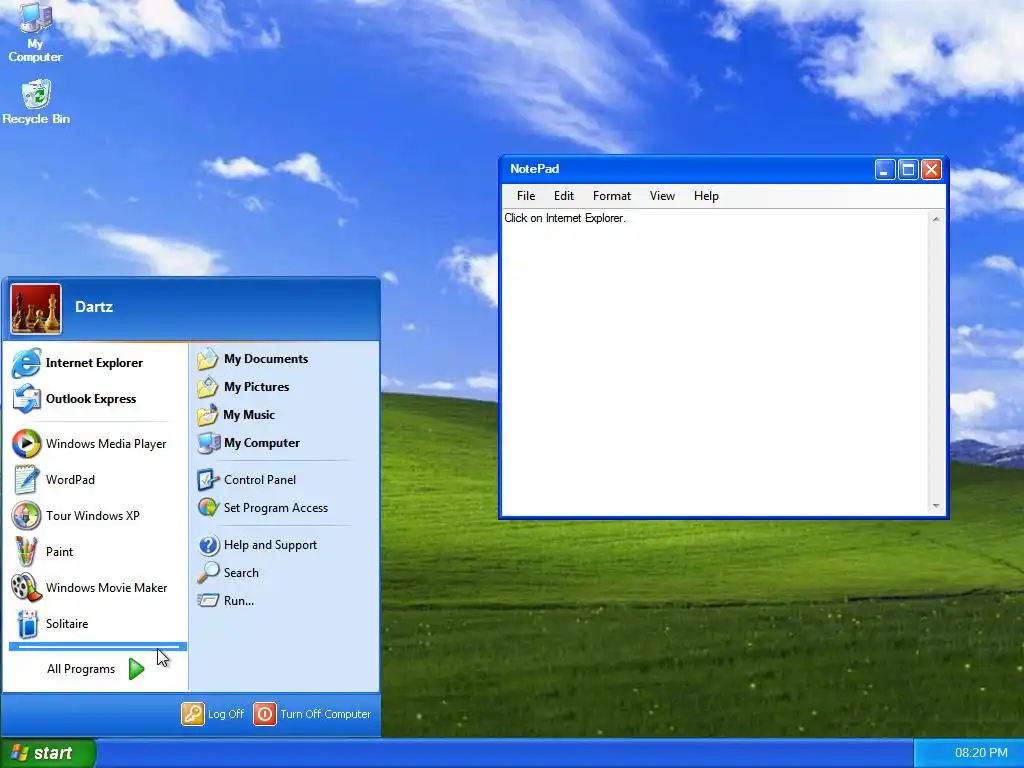Open the Solitaire cards icon

point(27,624)
